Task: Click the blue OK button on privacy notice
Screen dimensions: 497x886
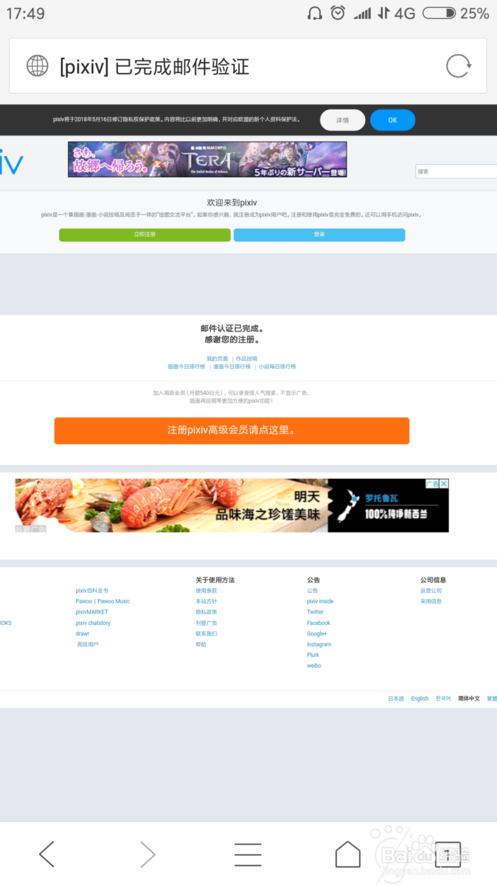Action: [393, 120]
